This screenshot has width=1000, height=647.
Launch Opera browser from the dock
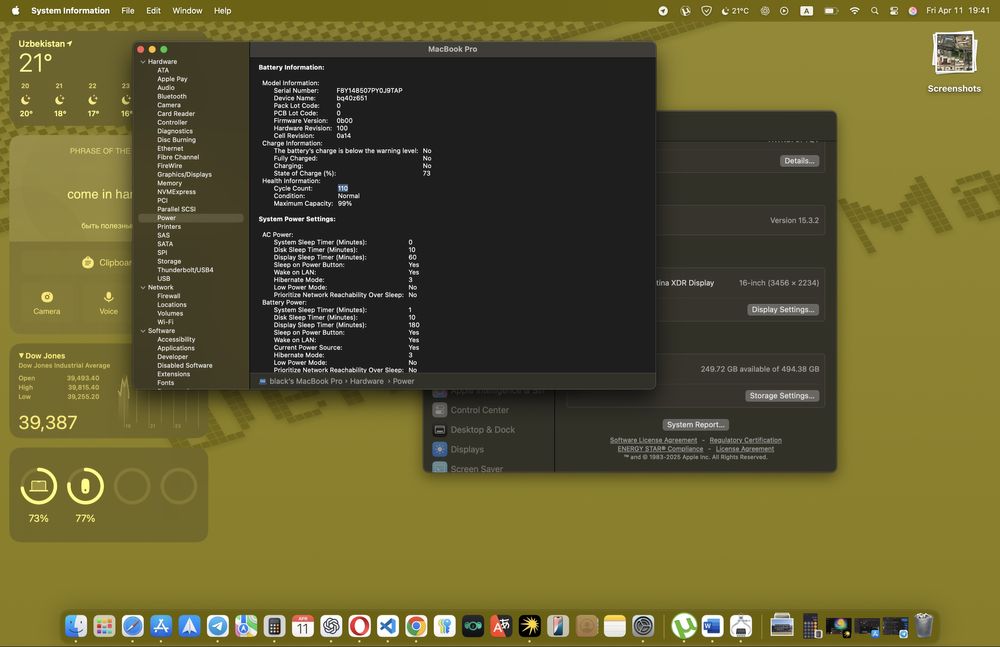pyautogui.click(x=359, y=626)
